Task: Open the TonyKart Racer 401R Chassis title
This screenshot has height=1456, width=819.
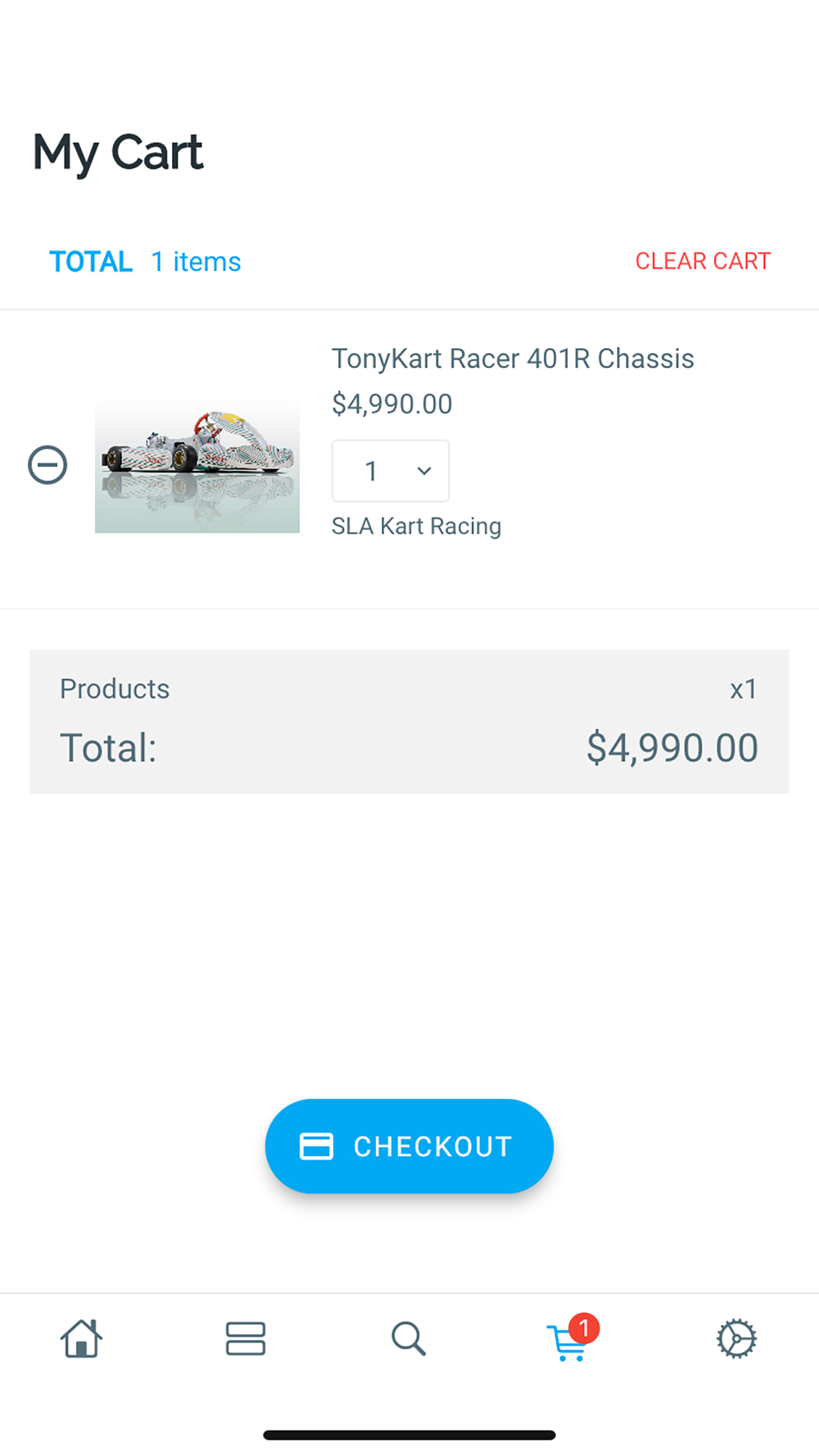Action: (513, 359)
